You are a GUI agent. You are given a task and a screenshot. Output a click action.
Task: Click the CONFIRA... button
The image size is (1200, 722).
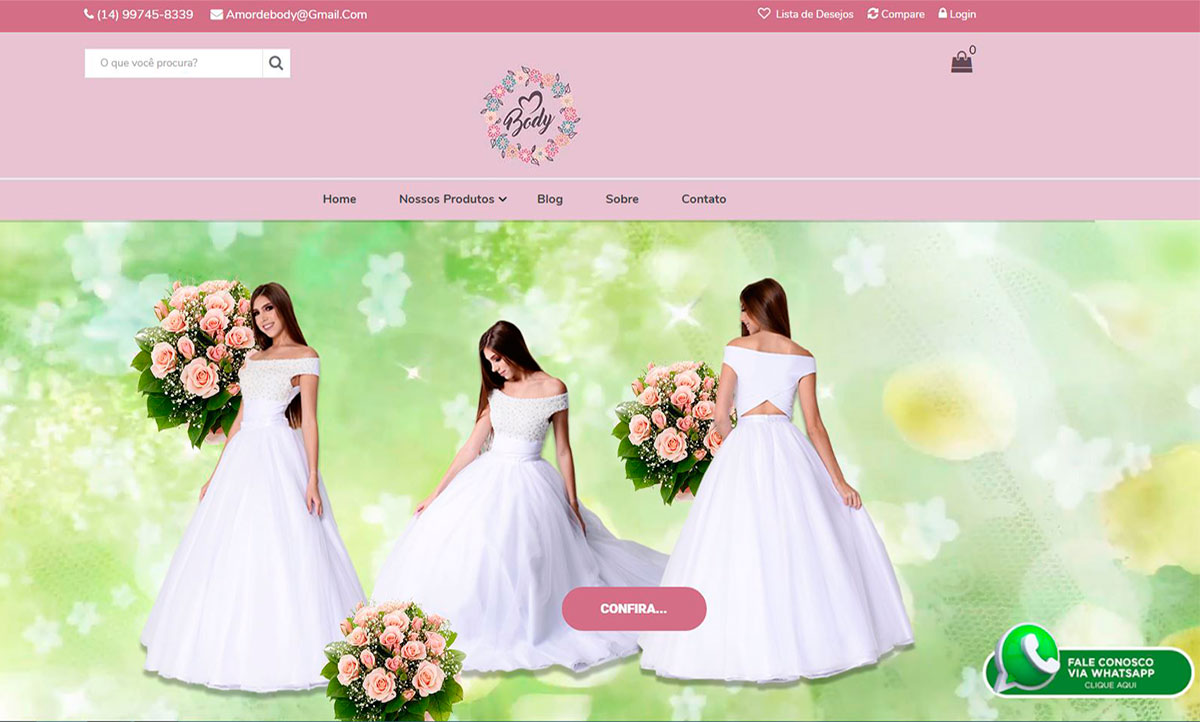pos(634,609)
